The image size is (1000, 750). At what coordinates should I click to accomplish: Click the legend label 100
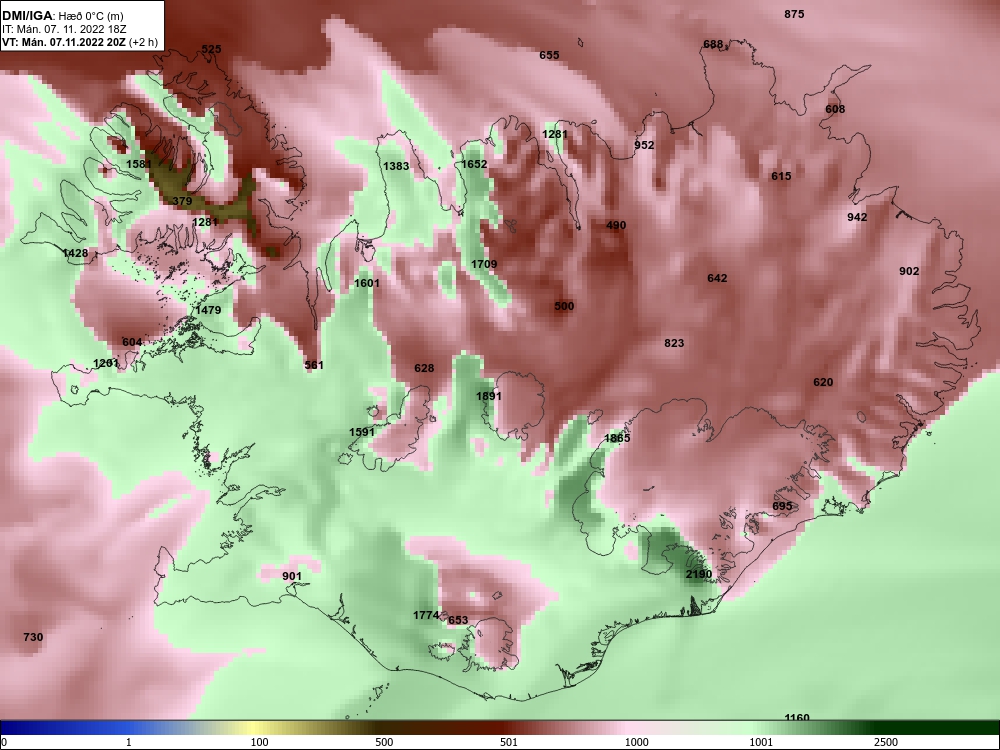[x=260, y=742]
